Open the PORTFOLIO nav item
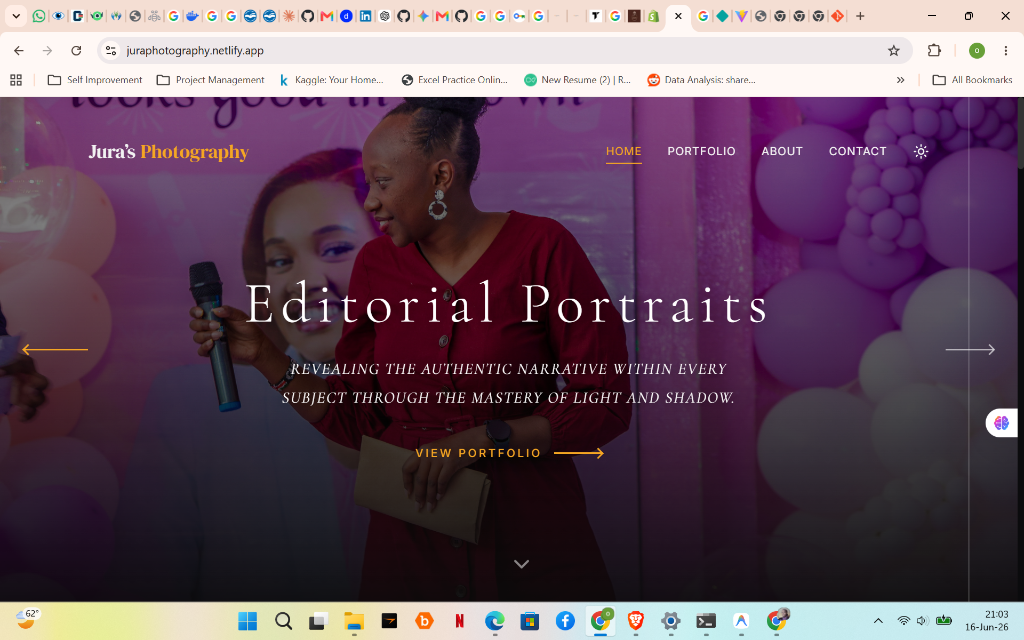 tap(701, 152)
